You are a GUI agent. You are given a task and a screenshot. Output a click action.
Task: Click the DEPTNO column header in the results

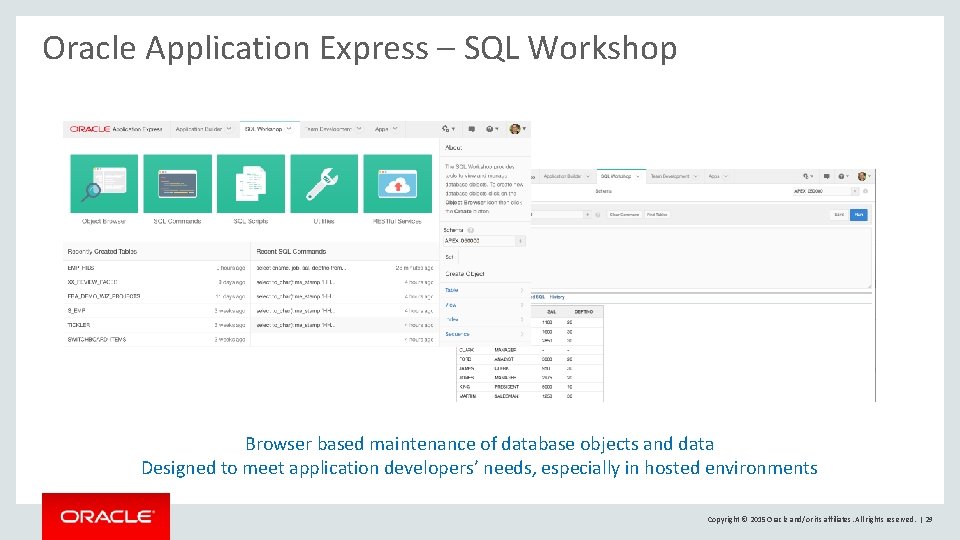click(583, 312)
